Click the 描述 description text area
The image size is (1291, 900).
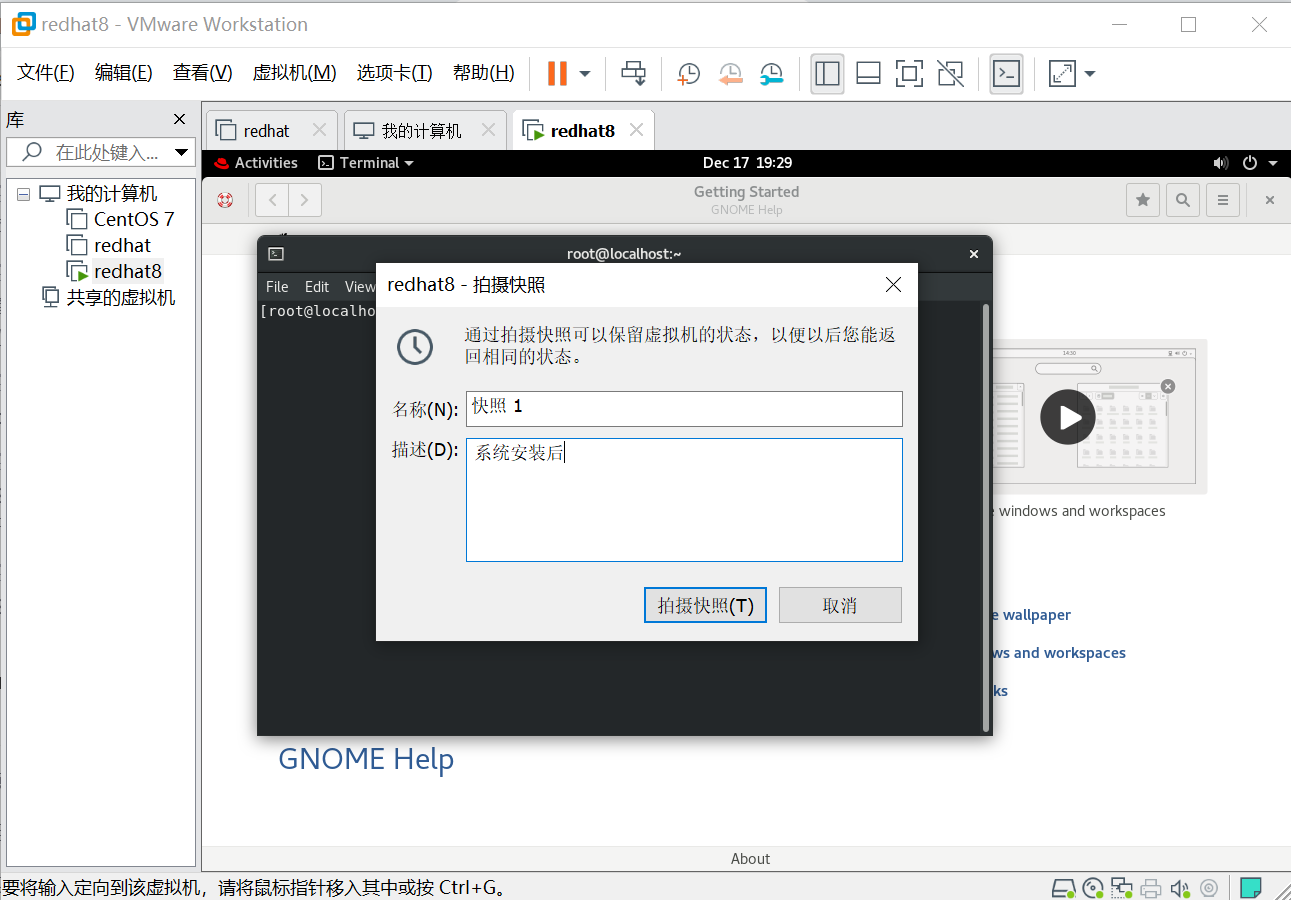tap(684, 500)
